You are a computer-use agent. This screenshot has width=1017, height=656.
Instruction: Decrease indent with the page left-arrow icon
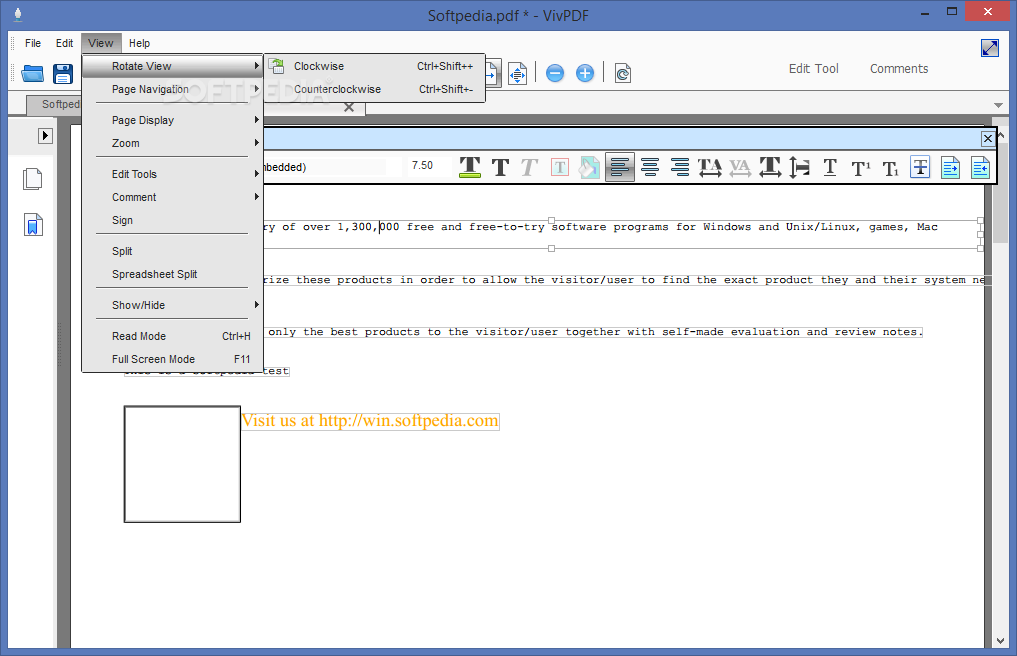click(980, 167)
